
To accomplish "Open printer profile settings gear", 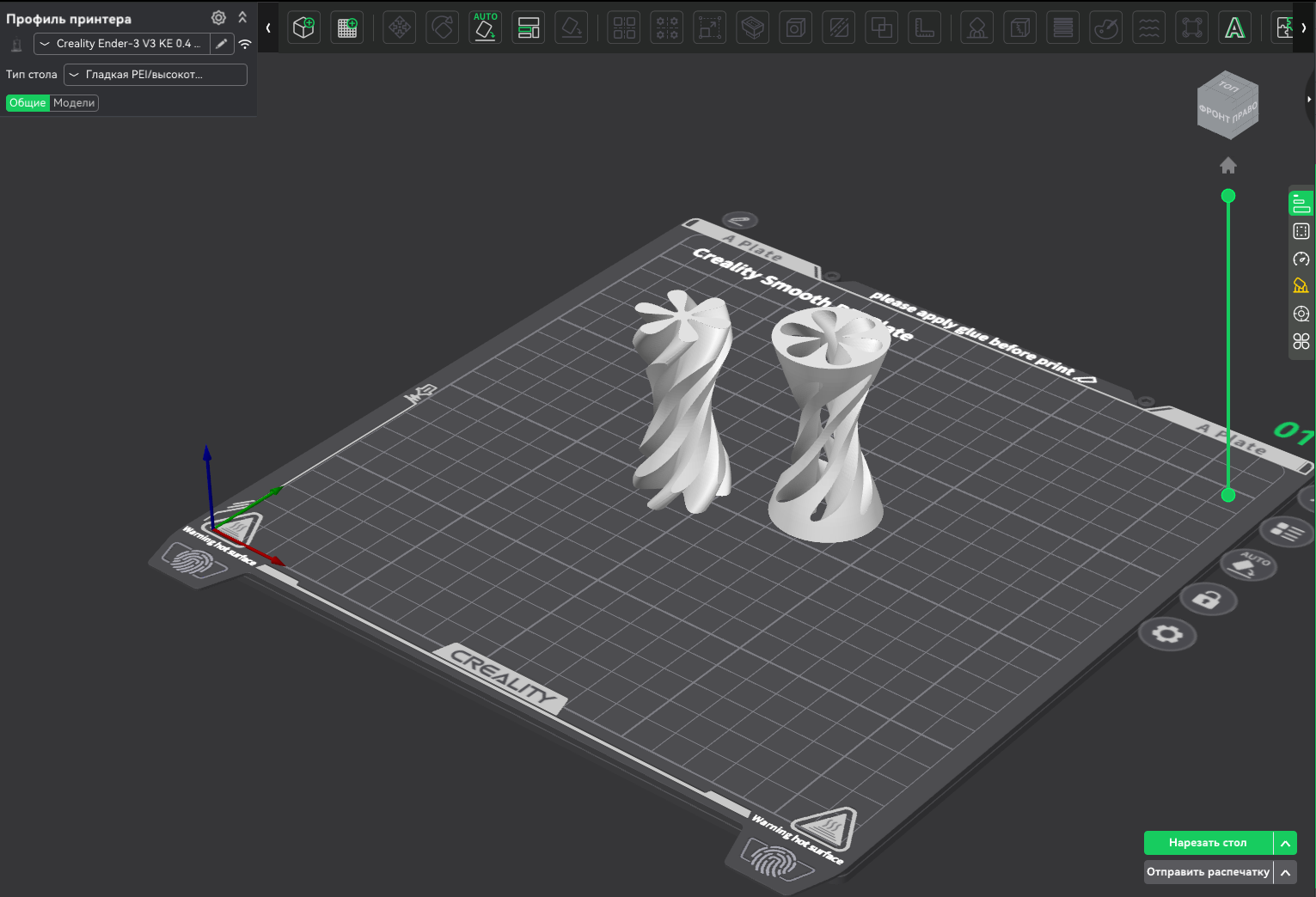I will (x=218, y=18).
